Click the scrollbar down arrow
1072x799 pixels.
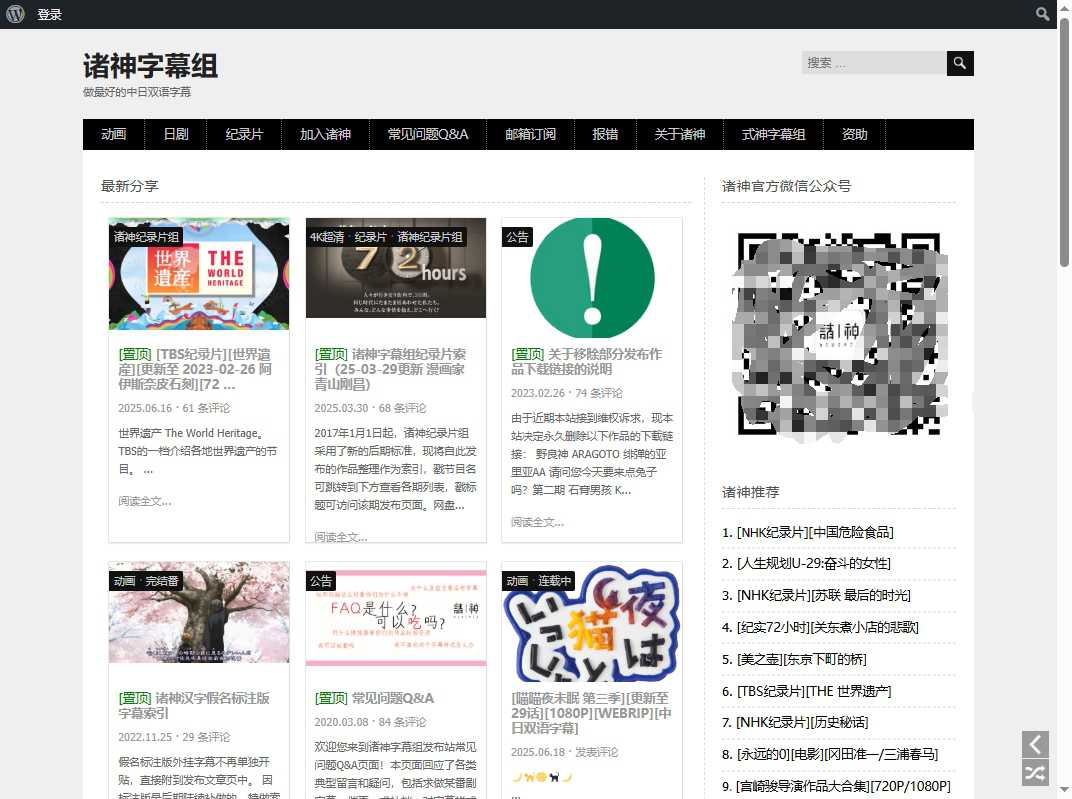tap(1064, 790)
